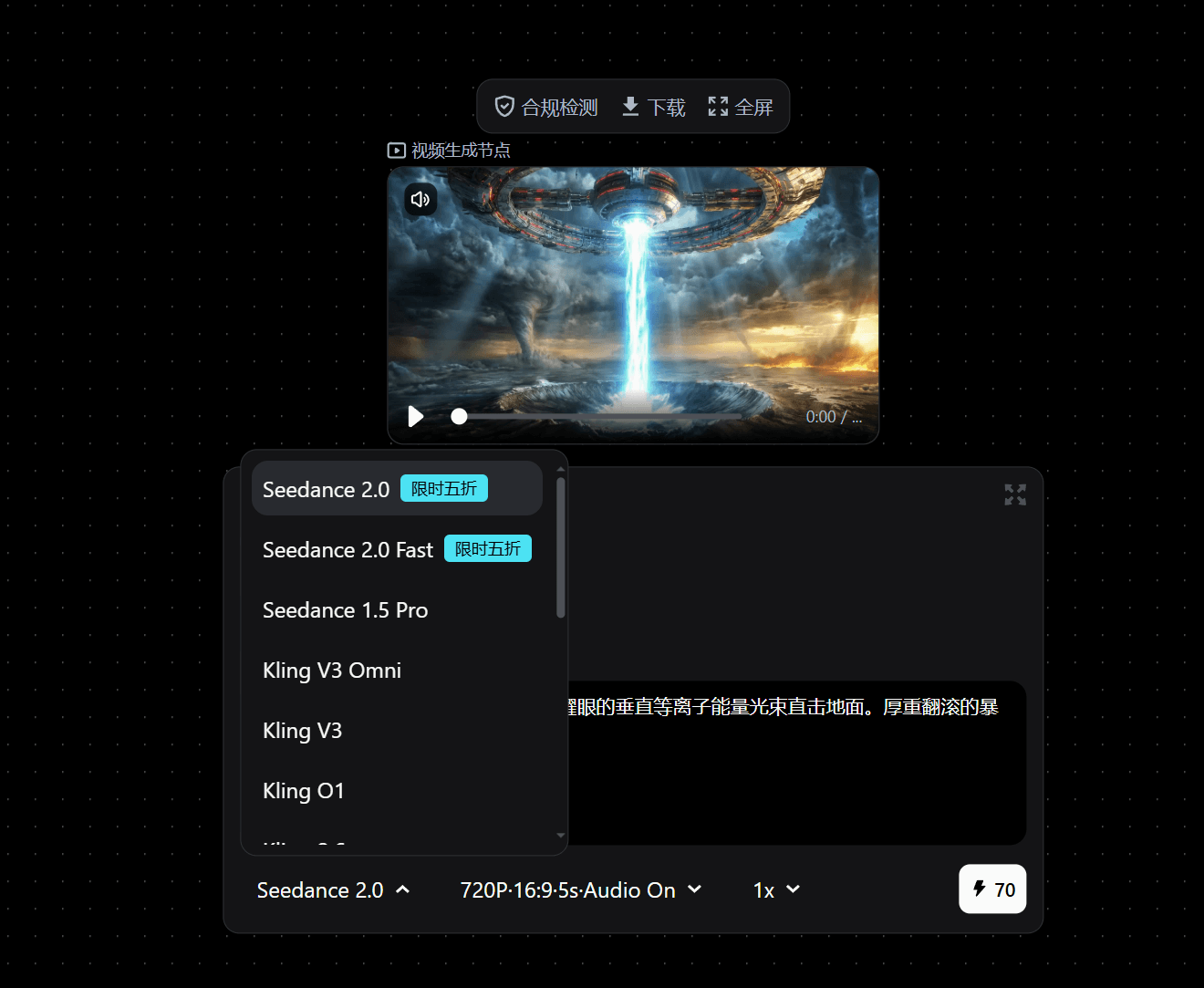Choose the Kling O1 model

[303, 791]
